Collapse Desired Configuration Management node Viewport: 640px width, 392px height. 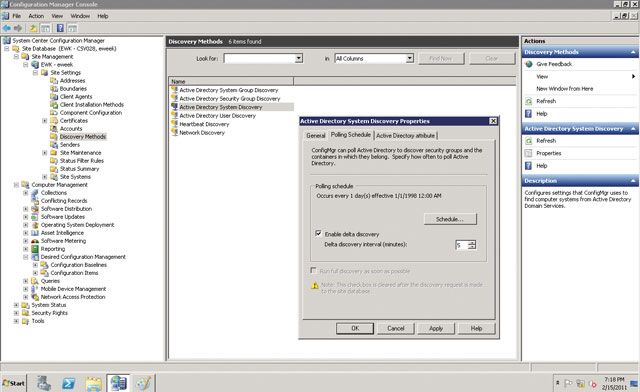(x=25, y=257)
